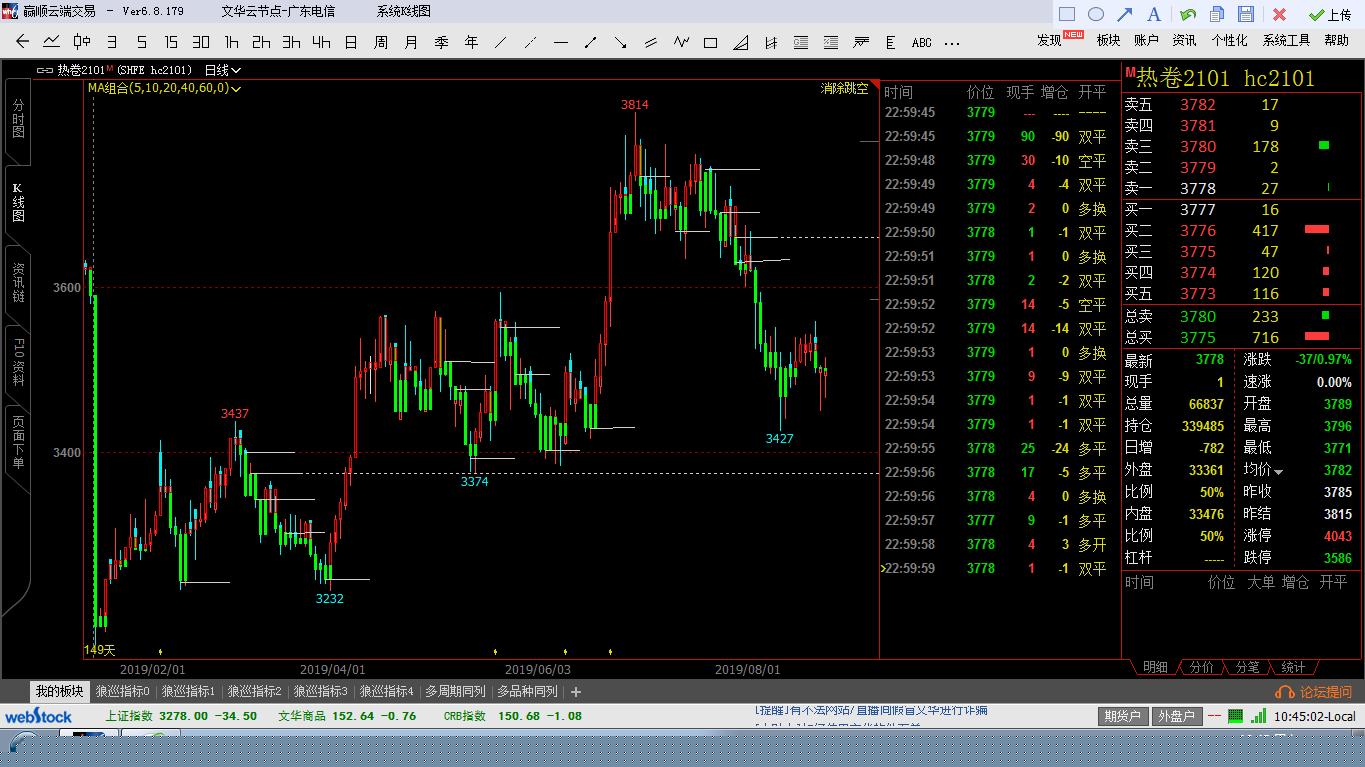Click the back arrow in the toolbar

[x=23, y=42]
